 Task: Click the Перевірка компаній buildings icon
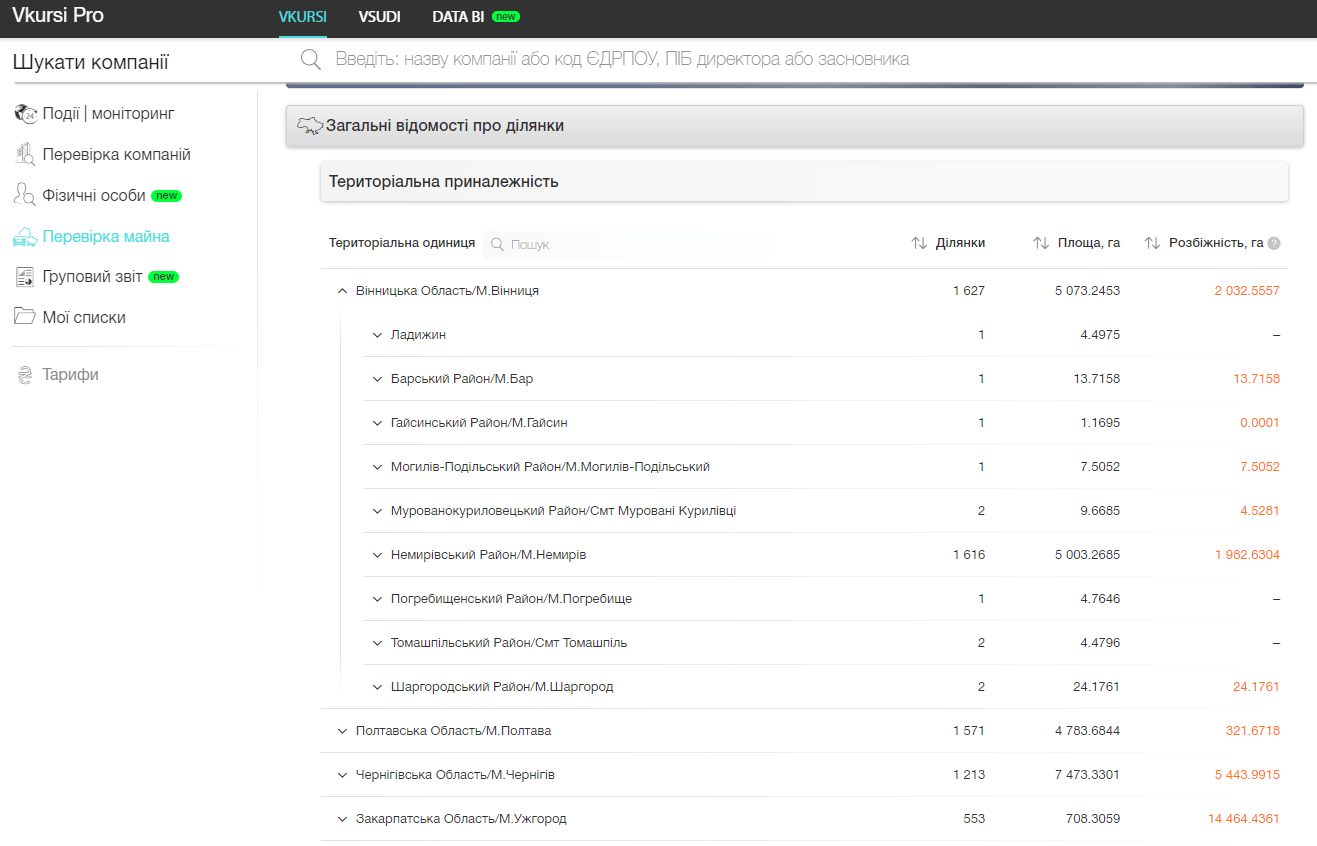coord(25,155)
